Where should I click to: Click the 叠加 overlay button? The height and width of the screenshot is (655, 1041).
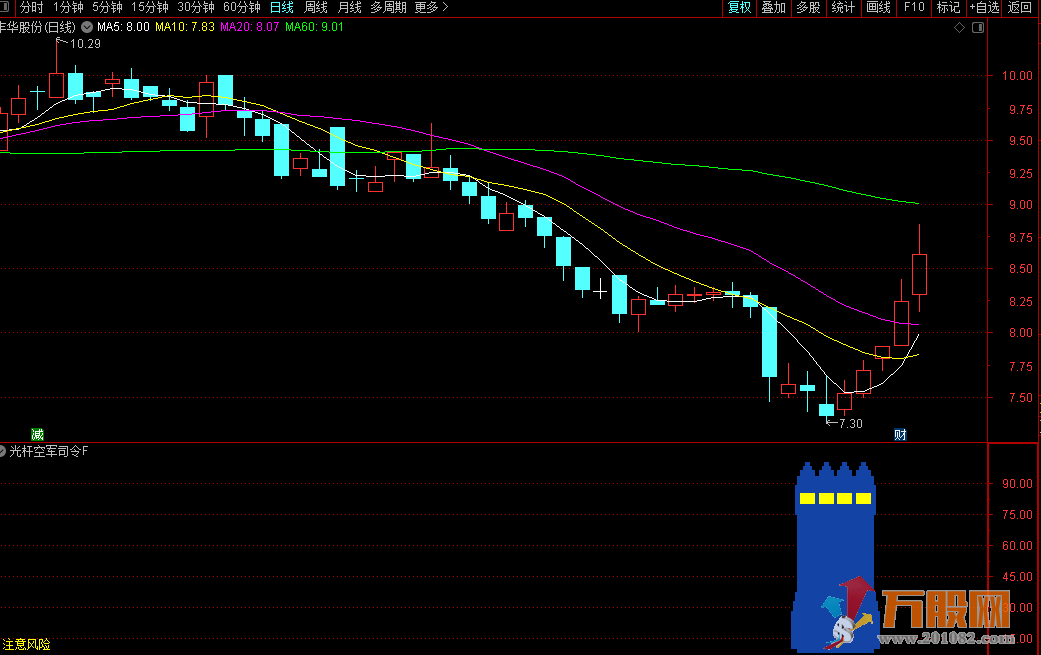point(773,7)
